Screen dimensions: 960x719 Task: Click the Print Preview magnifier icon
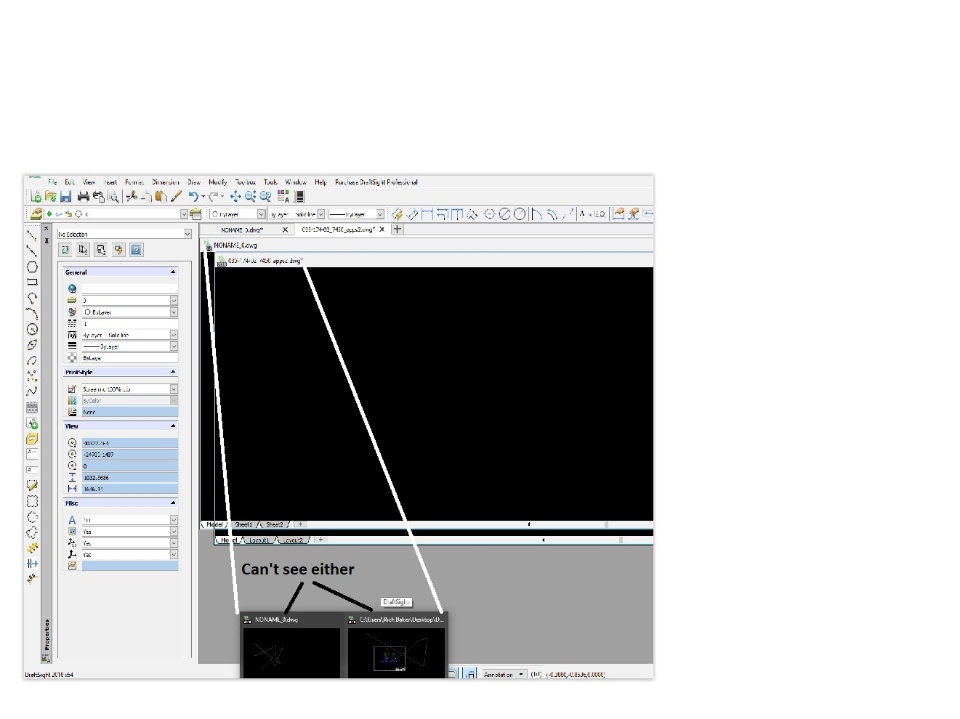click(113, 197)
